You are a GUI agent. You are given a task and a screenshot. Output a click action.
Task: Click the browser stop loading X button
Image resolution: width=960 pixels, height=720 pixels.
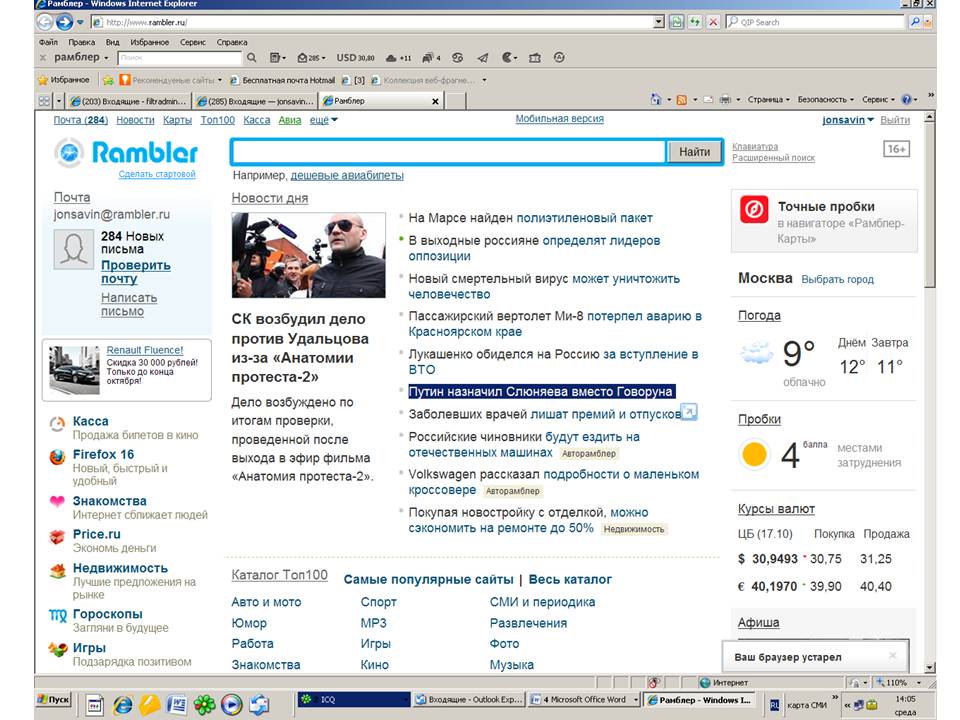(x=713, y=22)
